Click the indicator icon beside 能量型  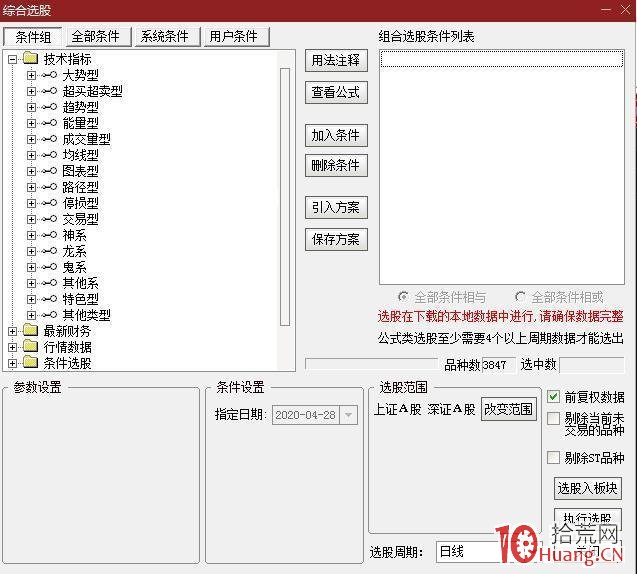(x=49, y=123)
